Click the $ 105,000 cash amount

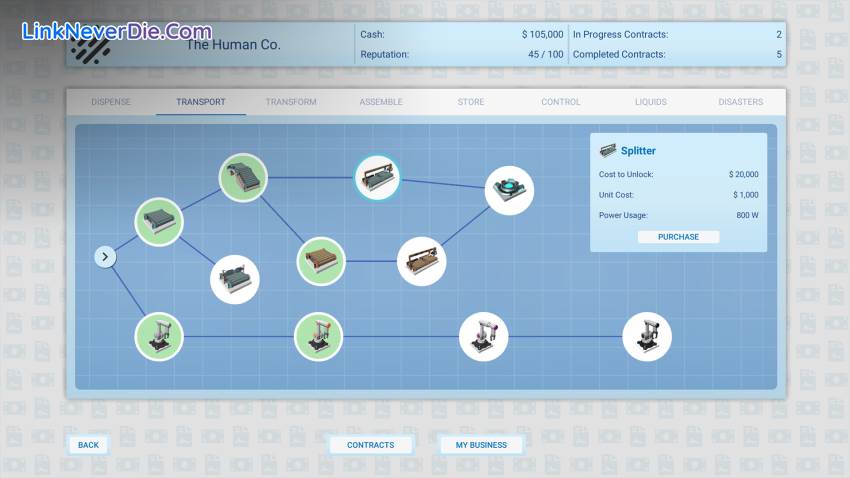click(543, 34)
